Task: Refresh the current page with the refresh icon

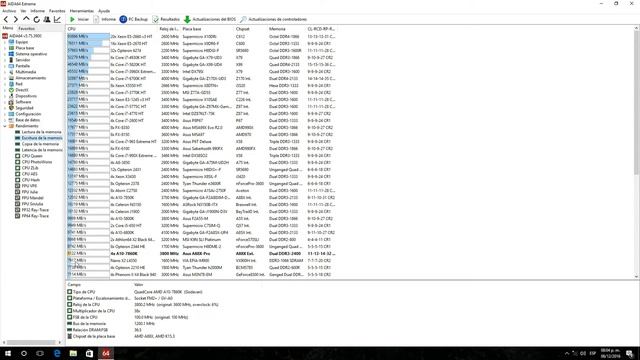Action: (x=36, y=19)
